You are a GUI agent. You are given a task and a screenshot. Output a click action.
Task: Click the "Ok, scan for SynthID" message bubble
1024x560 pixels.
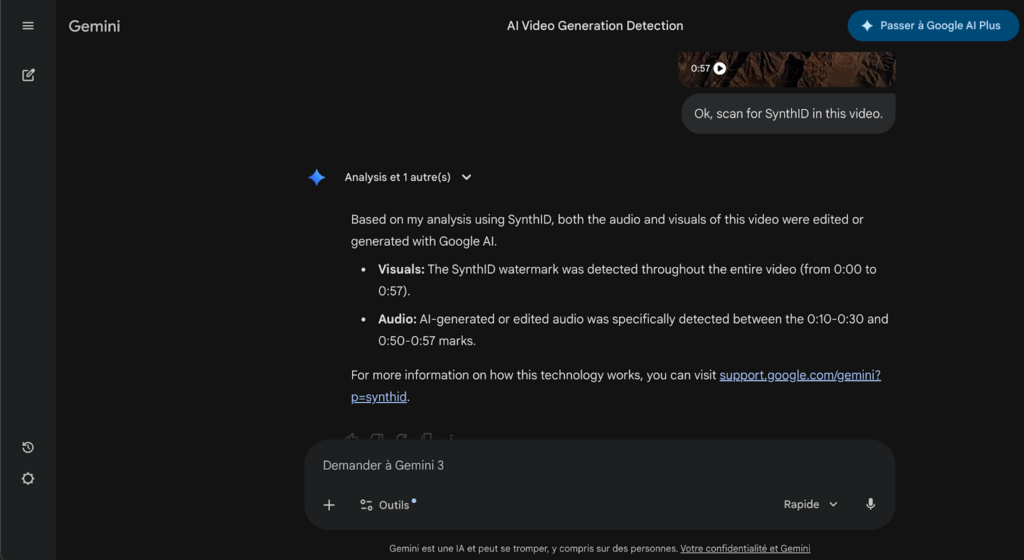788,114
